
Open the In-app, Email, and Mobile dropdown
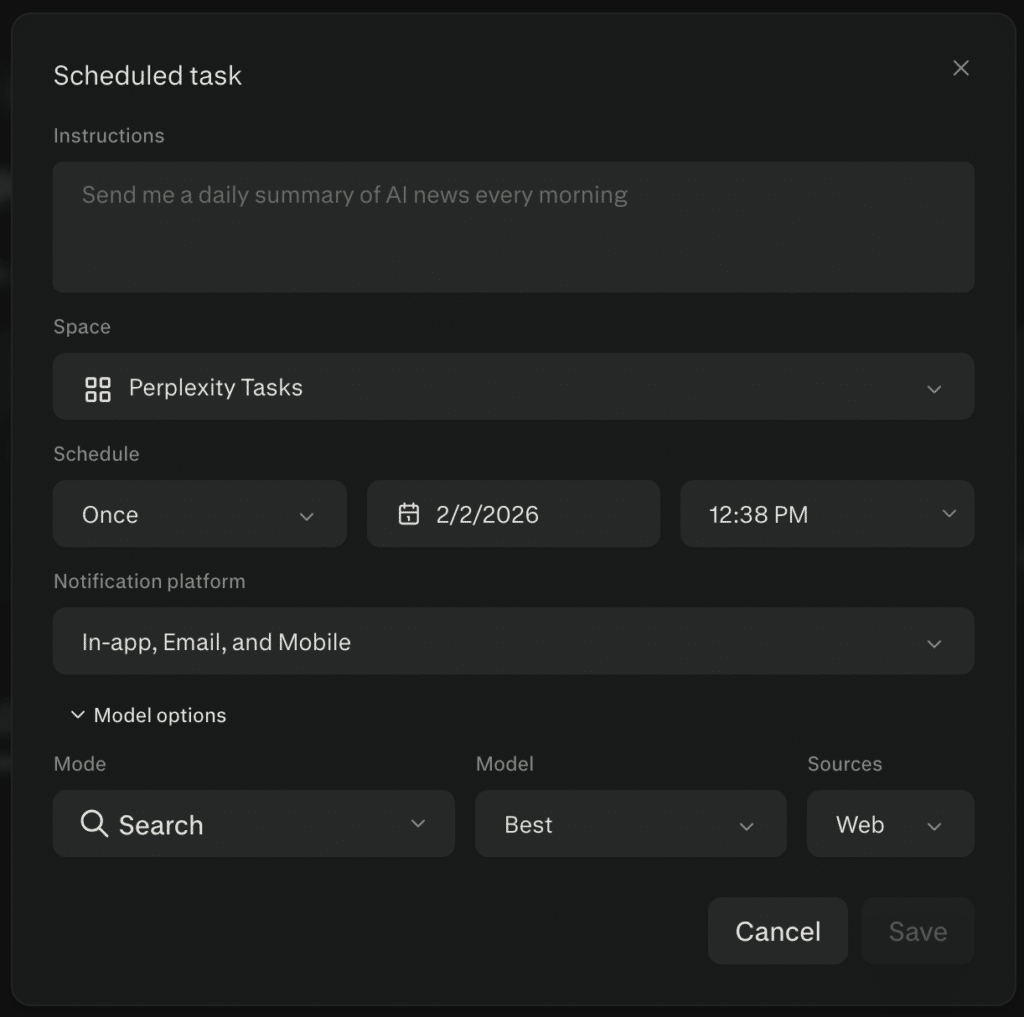point(514,641)
